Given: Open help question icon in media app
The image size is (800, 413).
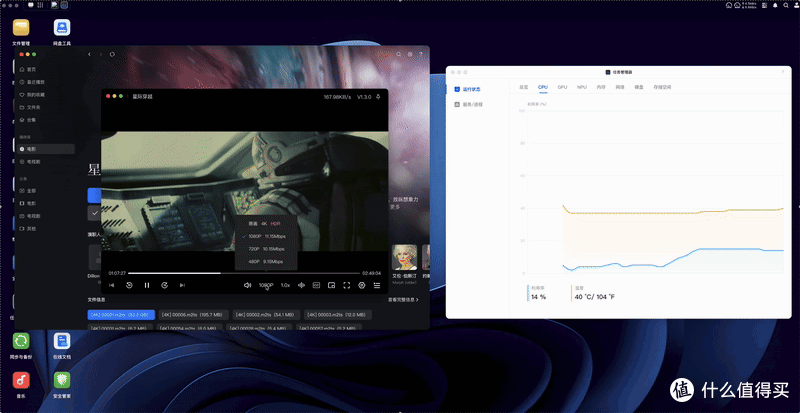Looking at the screenshot, I should (x=421, y=54).
